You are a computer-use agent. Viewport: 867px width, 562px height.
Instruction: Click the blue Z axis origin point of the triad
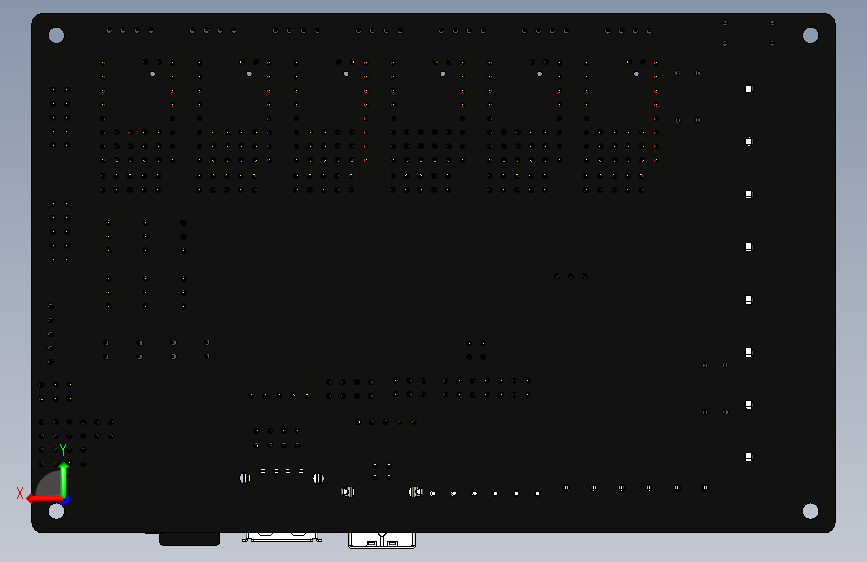[65, 499]
